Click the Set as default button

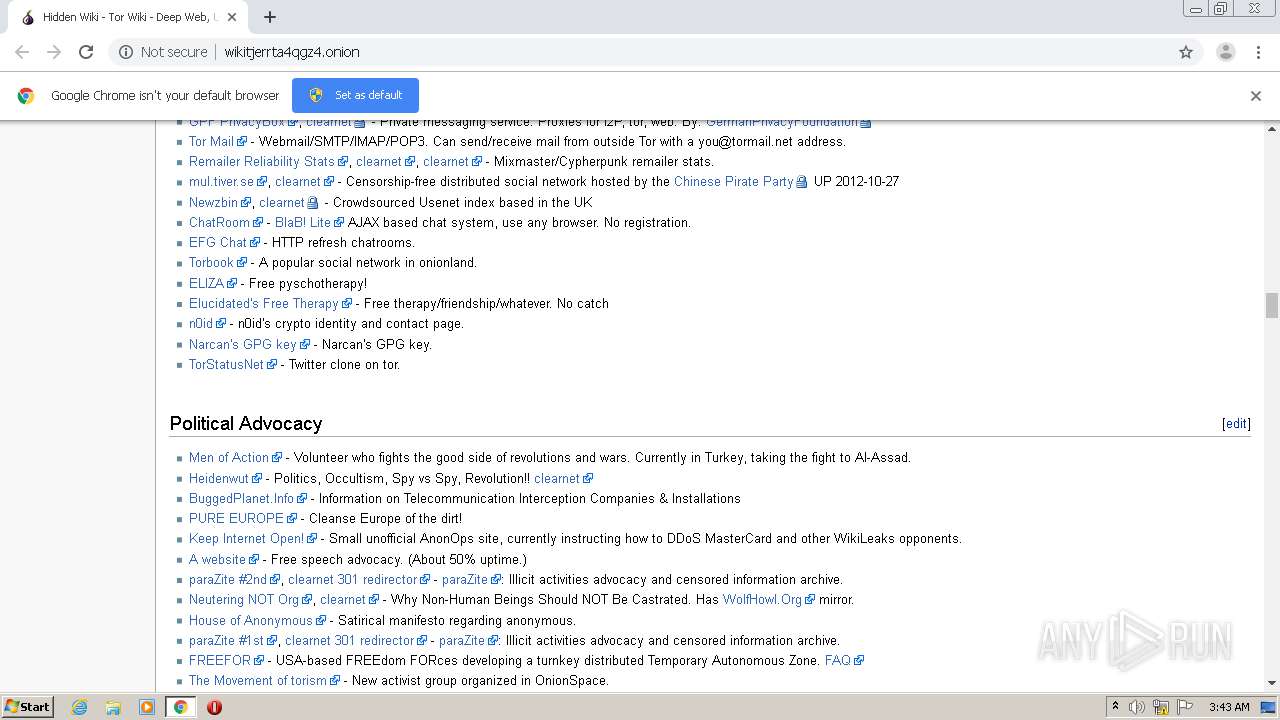coord(355,95)
